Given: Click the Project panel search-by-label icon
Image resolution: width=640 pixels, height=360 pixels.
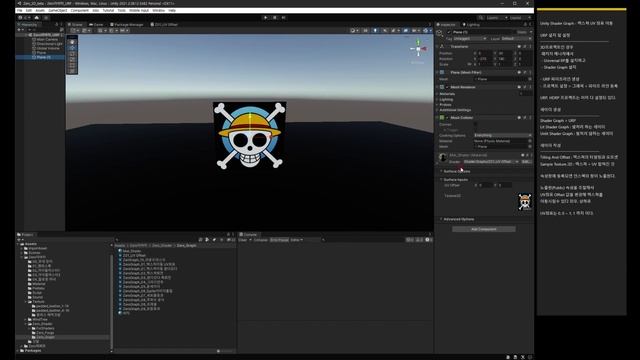Looking at the screenshot, I should click(214, 240).
